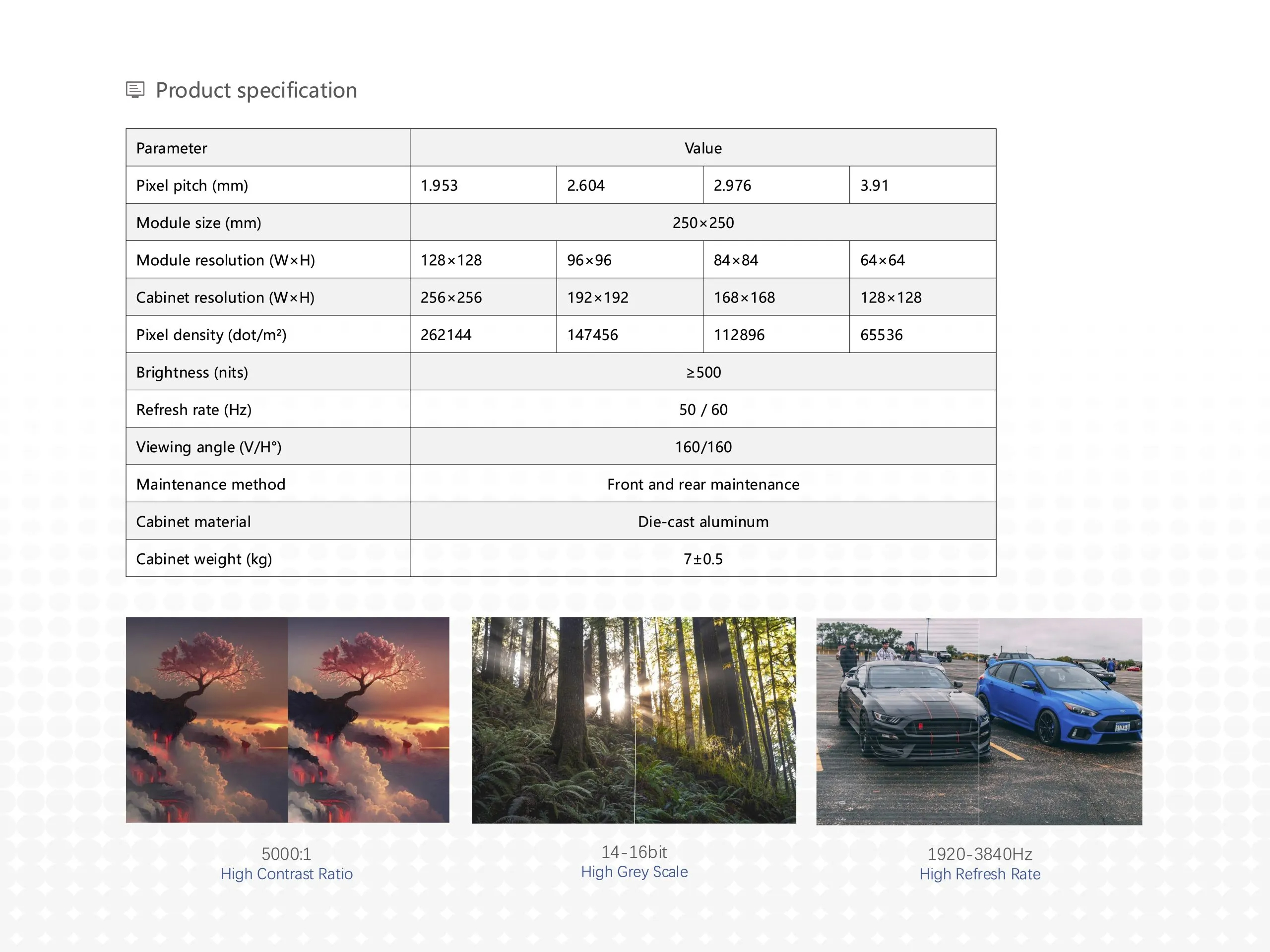Click the 5000:1 caption text
Viewport: 1270px width, 952px height.
coord(286,854)
